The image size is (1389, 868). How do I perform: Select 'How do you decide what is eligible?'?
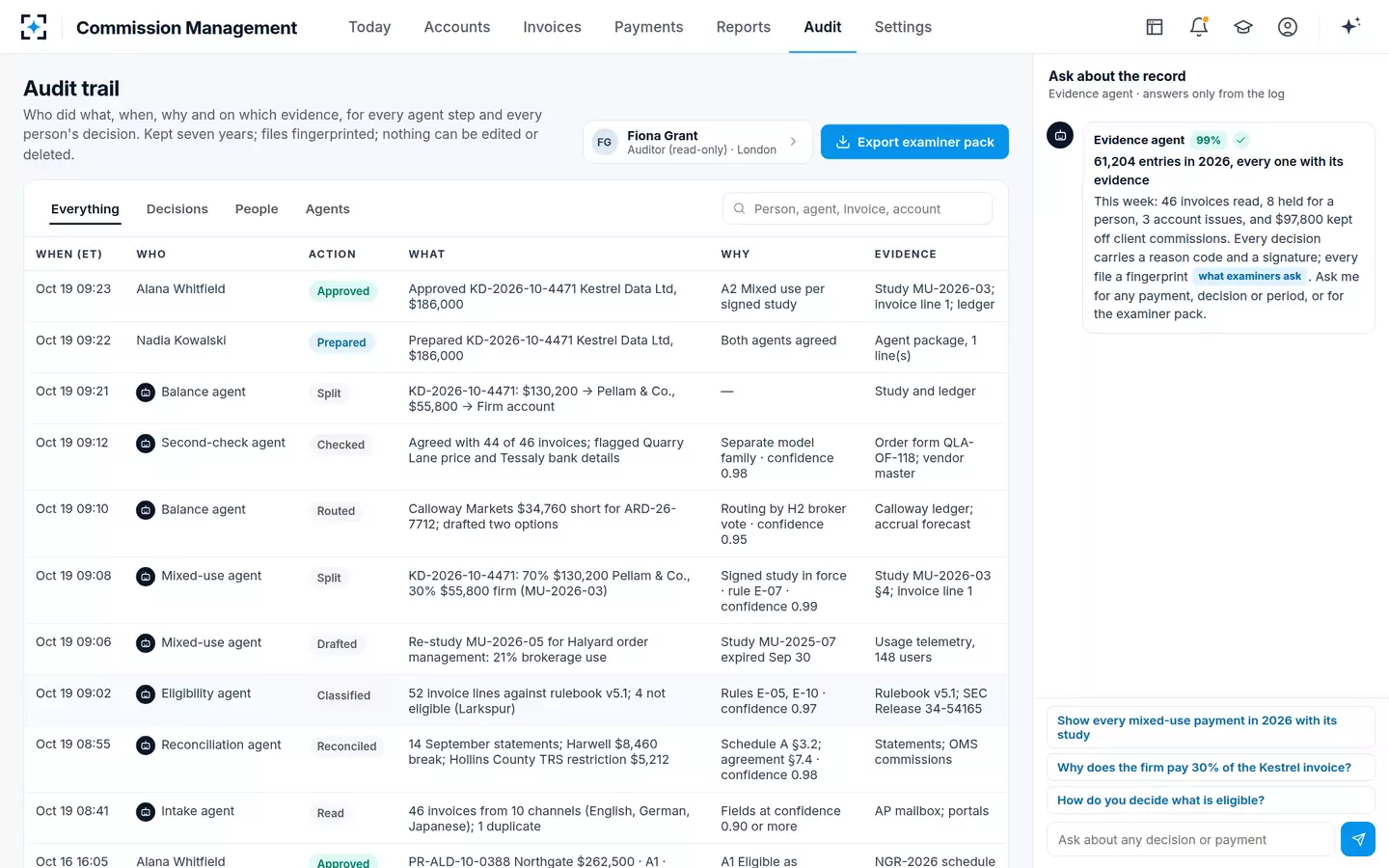tap(1211, 800)
